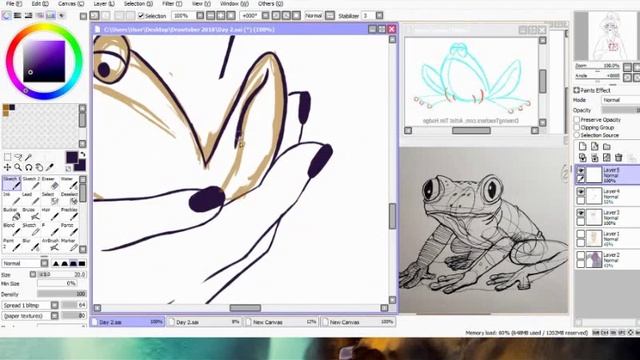640x360 pixels.
Task: Select the Lasso tool
Action: pos(18,157)
